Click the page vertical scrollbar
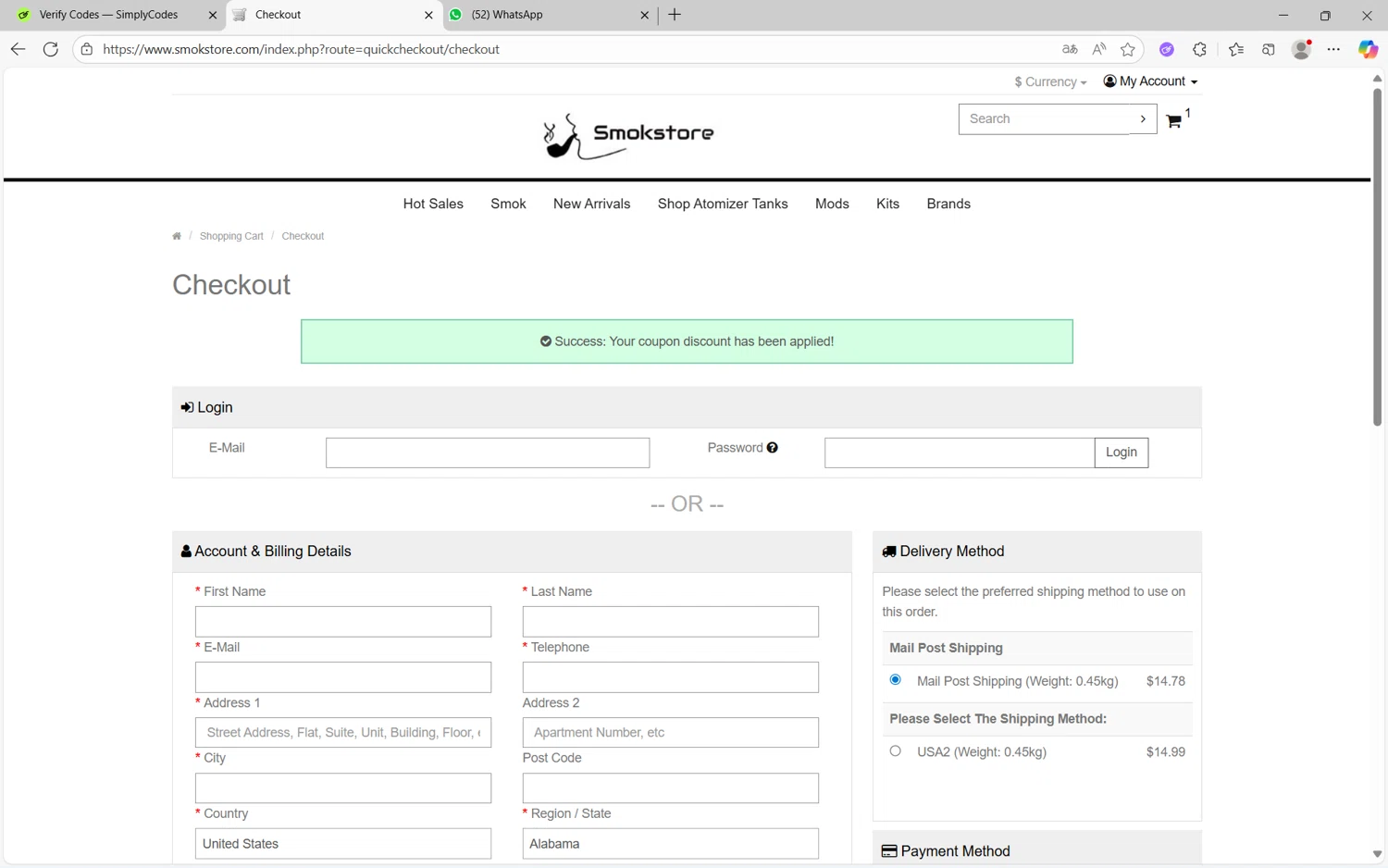1388x868 pixels. [x=1377, y=257]
